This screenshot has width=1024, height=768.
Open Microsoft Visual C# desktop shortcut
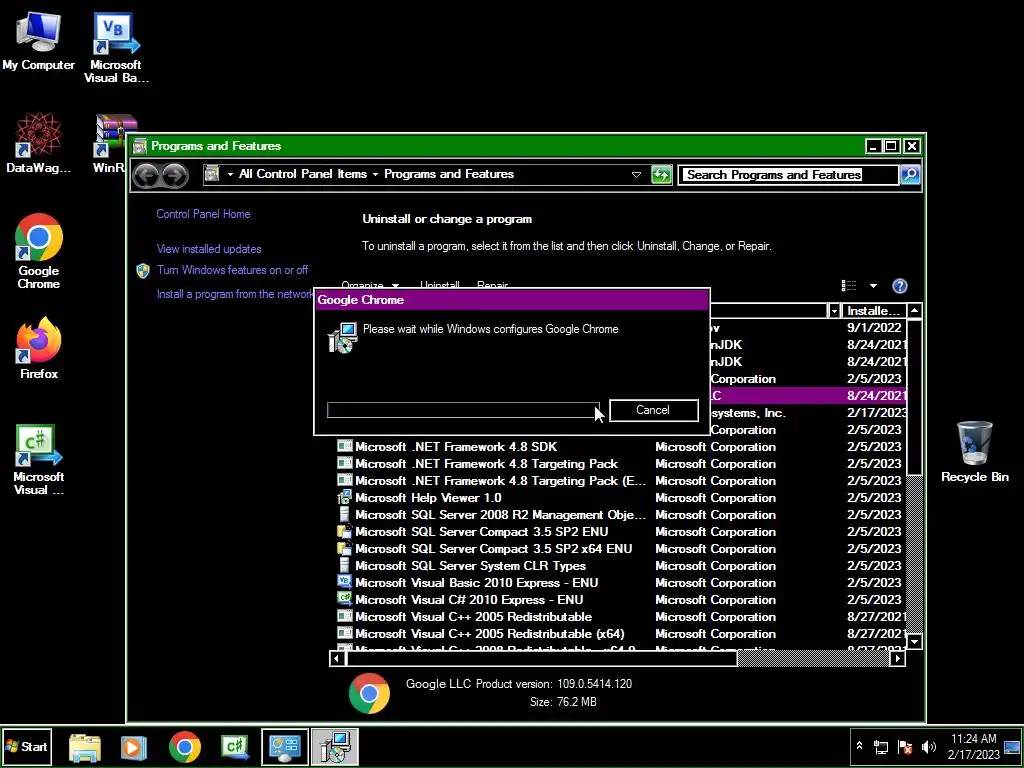click(39, 460)
